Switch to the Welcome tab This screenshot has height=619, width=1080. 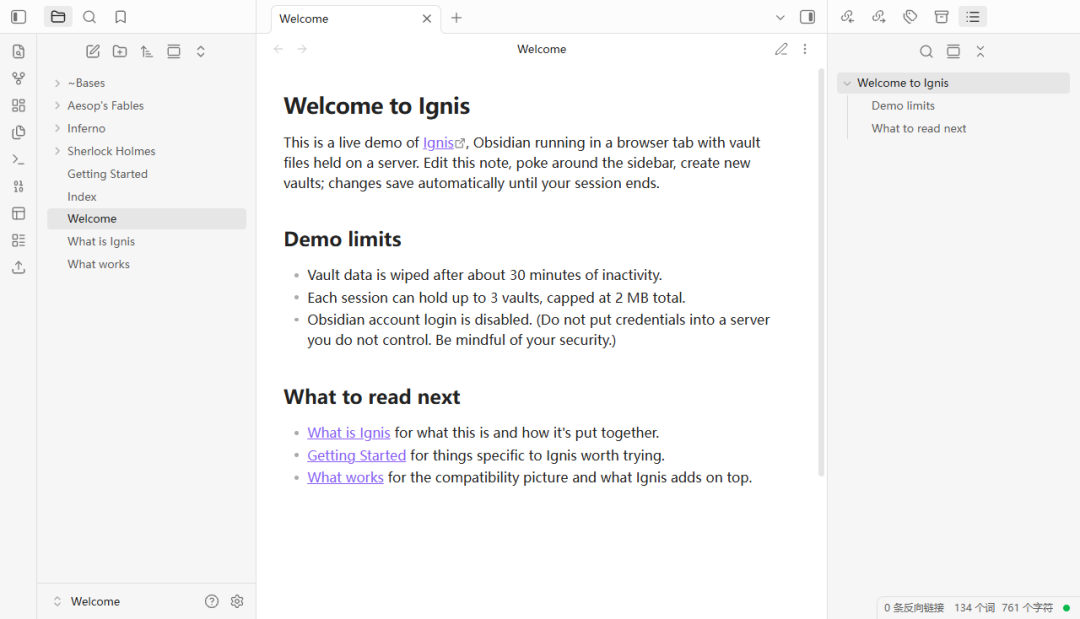355,19
